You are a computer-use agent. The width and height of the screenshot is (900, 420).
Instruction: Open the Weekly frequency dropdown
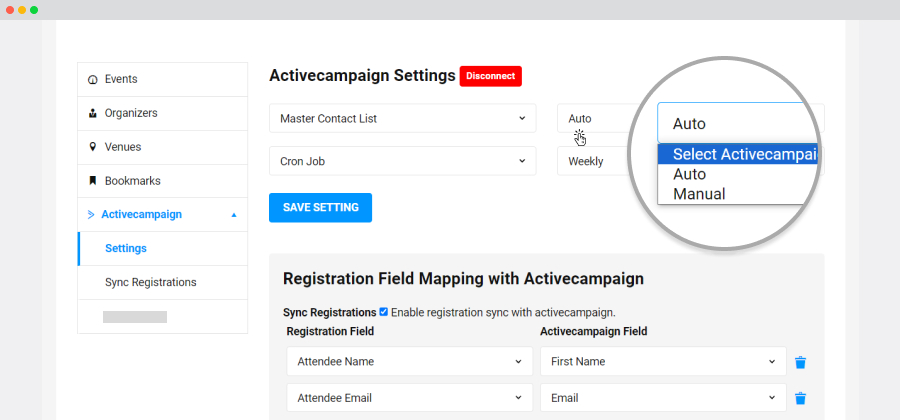[593, 161]
